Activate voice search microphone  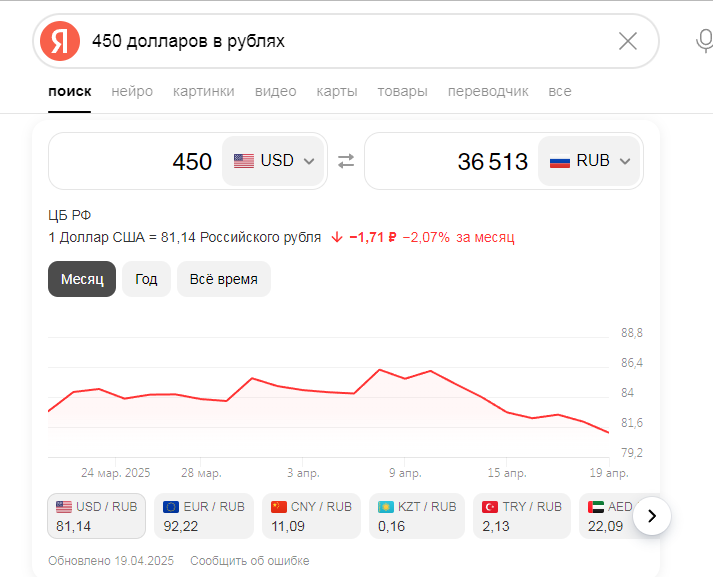tap(704, 41)
